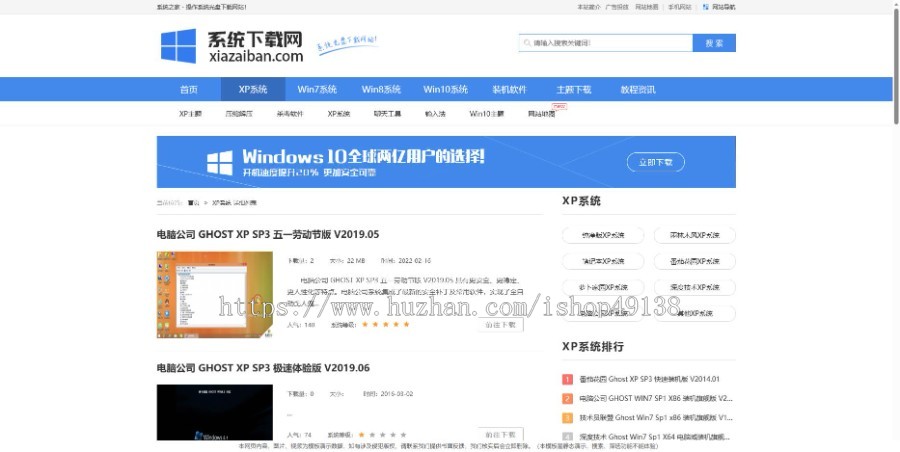Click the XP主题 sub-navigation link
This screenshot has height=452, width=900.
pos(191,114)
